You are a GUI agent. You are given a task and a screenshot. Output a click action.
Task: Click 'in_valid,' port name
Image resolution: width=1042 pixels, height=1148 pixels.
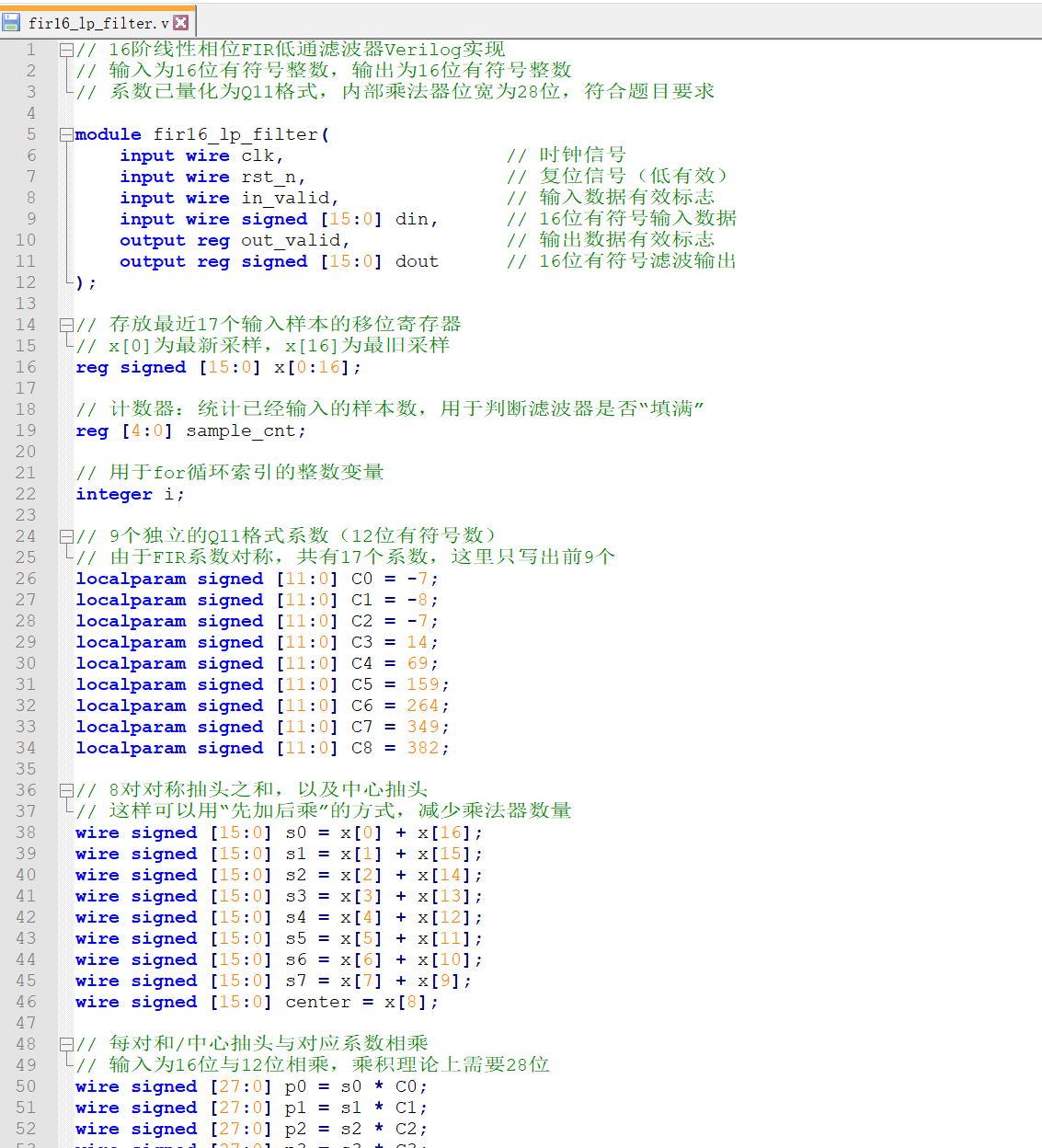click(291, 198)
